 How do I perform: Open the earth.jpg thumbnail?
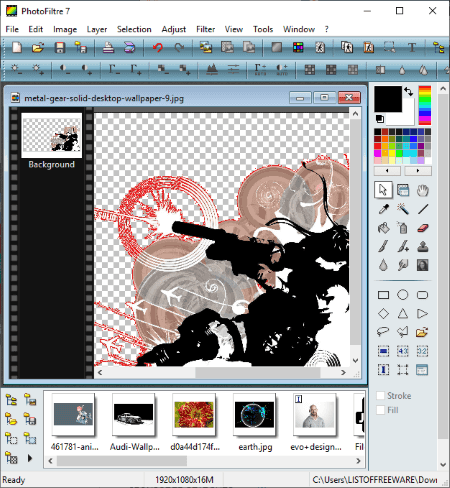coord(254,414)
